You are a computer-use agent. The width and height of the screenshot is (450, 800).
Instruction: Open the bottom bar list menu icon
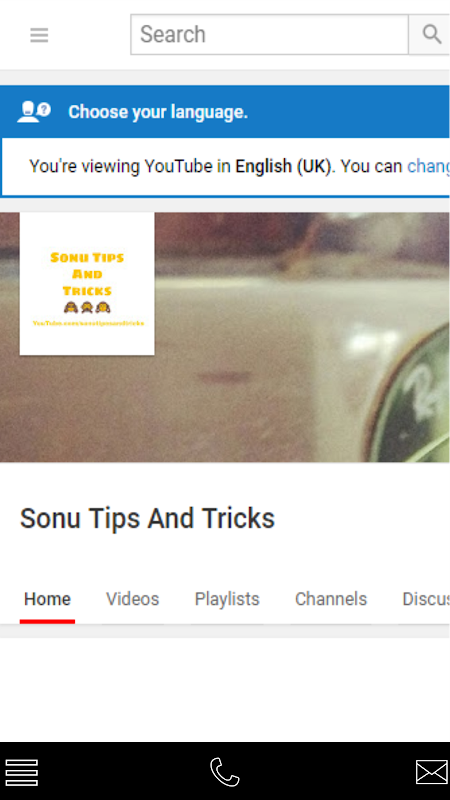pos(21,772)
